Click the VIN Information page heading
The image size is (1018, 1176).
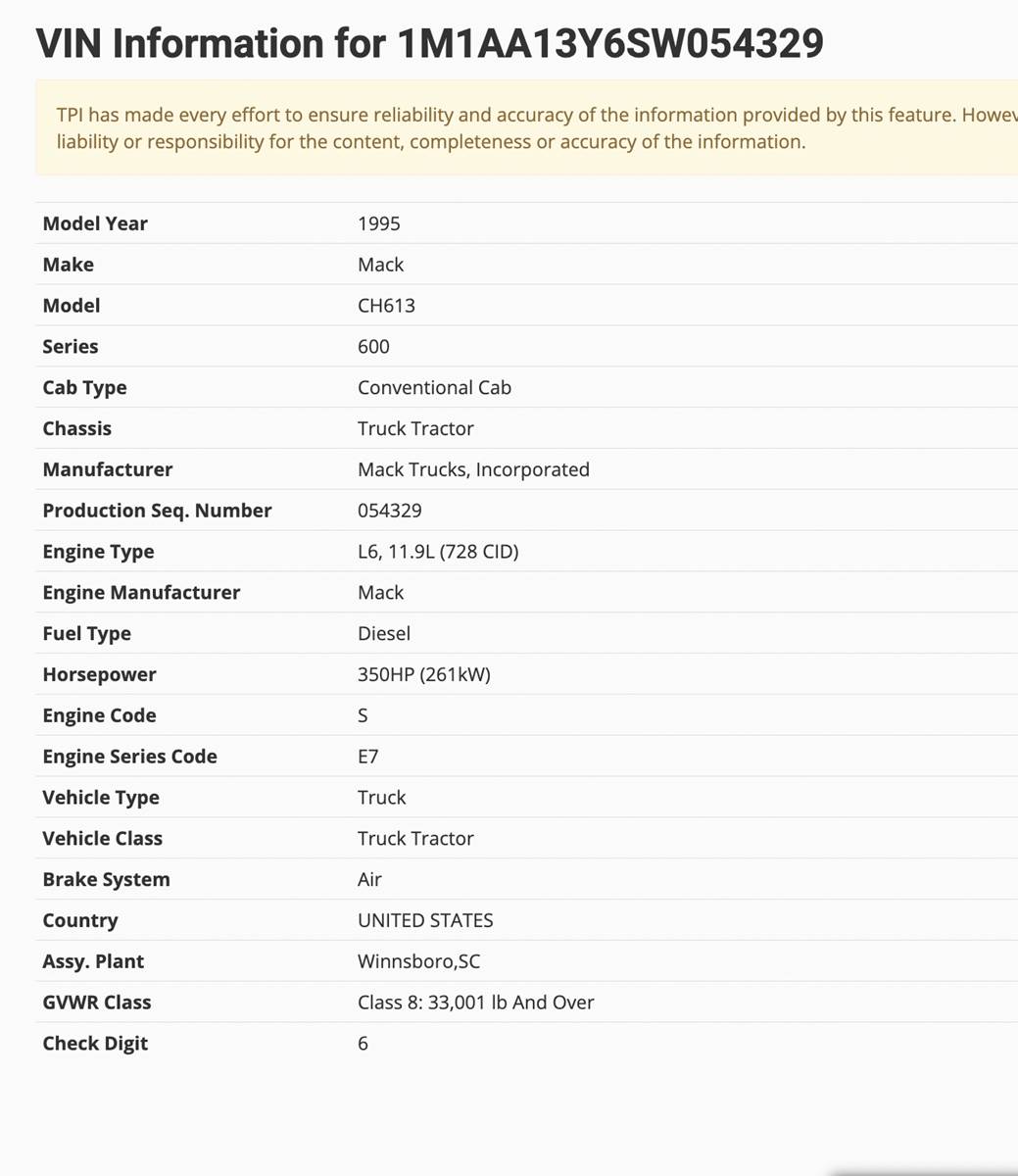429,44
